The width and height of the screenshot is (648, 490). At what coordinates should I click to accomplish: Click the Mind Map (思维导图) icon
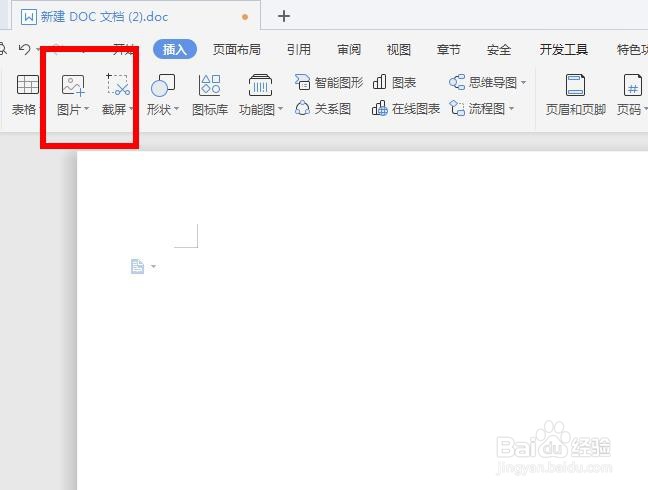coord(457,82)
